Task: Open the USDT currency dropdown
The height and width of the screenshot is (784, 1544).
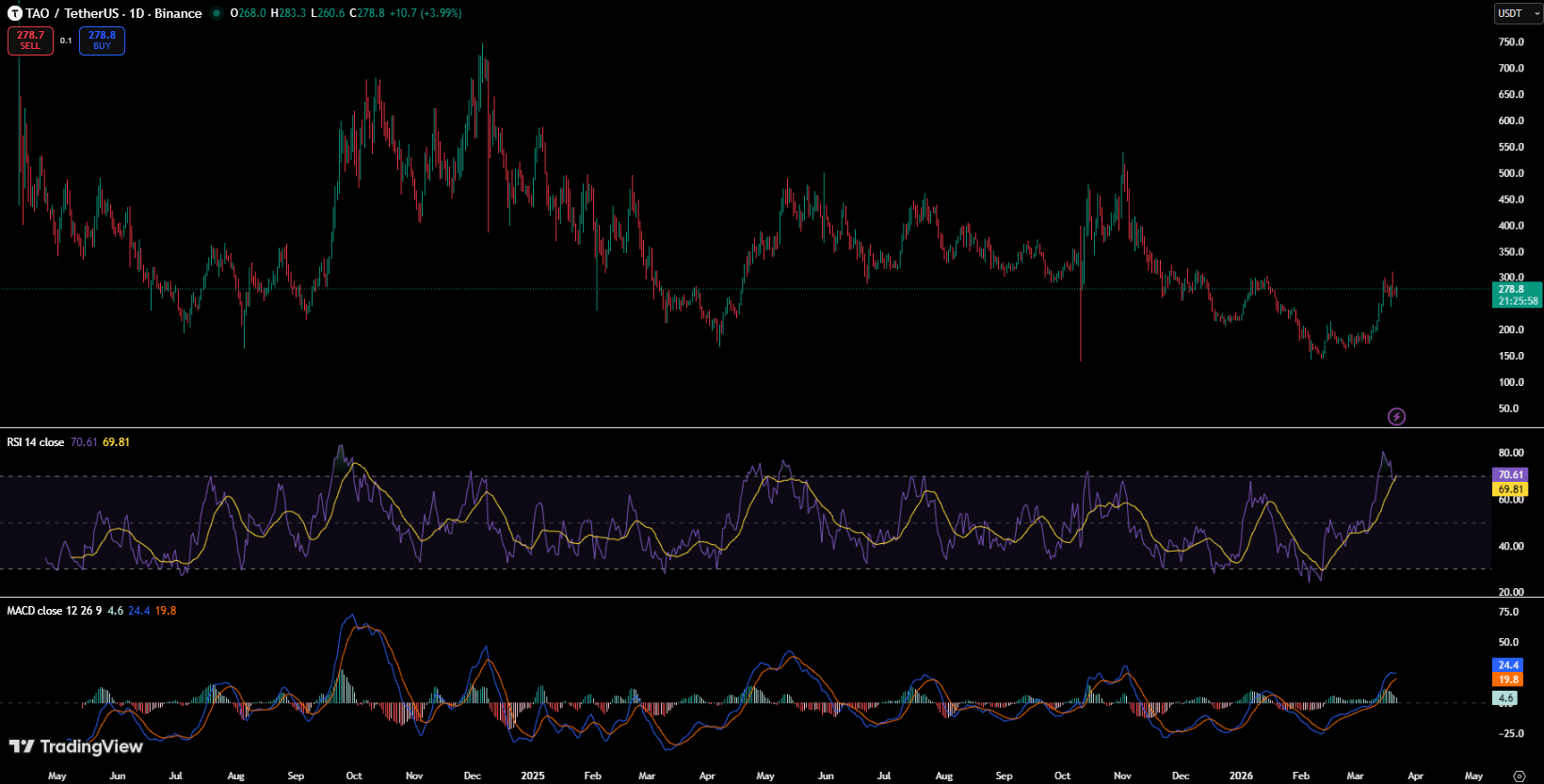Action: [x=1519, y=13]
